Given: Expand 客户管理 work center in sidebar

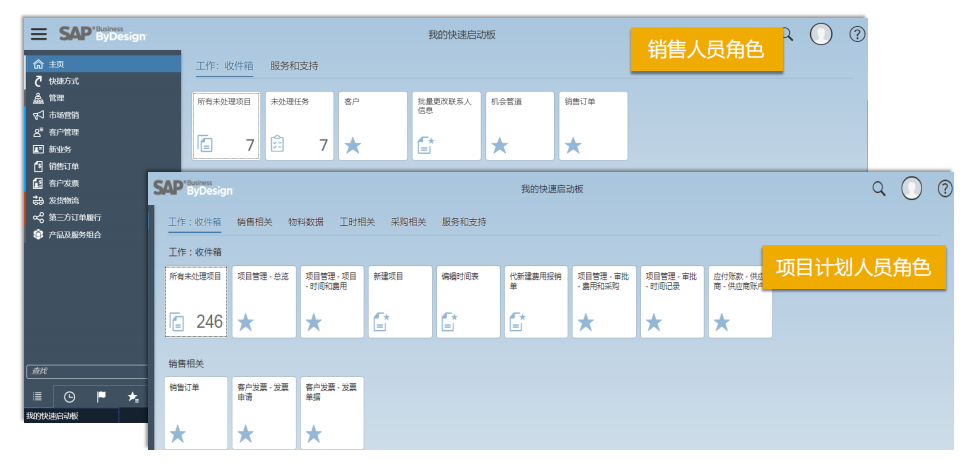Looking at the screenshot, I should [x=64, y=132].
